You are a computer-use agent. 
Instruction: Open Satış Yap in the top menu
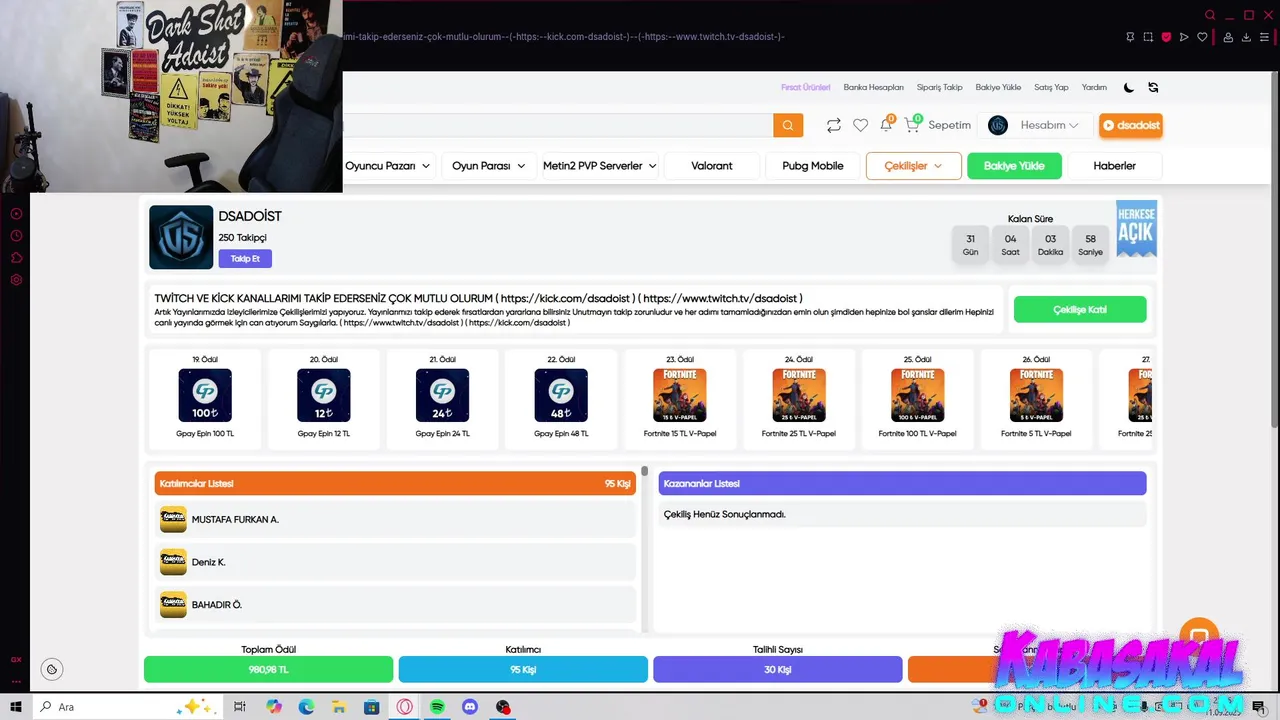[1051, 87]
